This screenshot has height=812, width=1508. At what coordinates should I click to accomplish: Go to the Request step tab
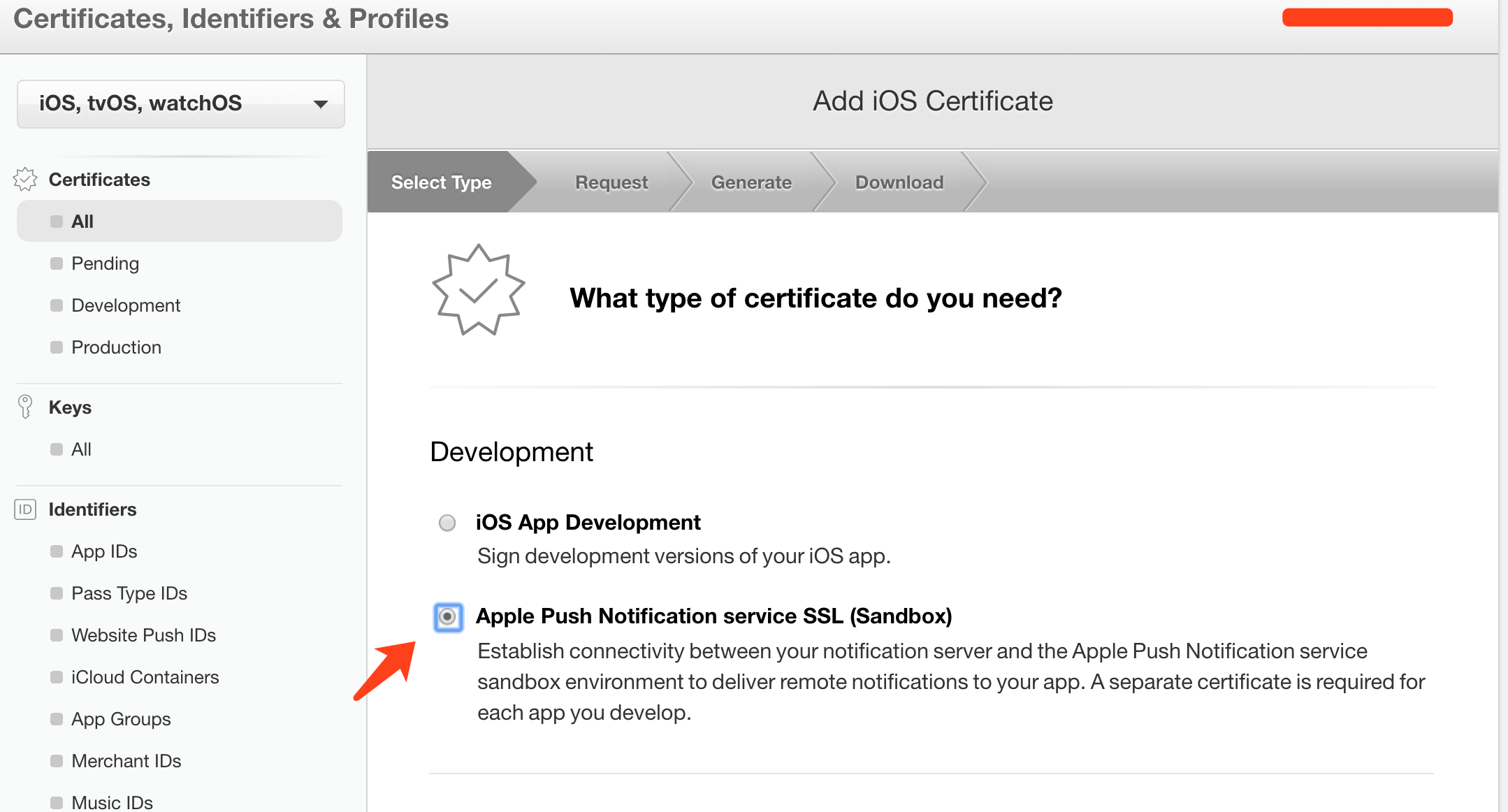pyautogui.click(x=611, y=182)
